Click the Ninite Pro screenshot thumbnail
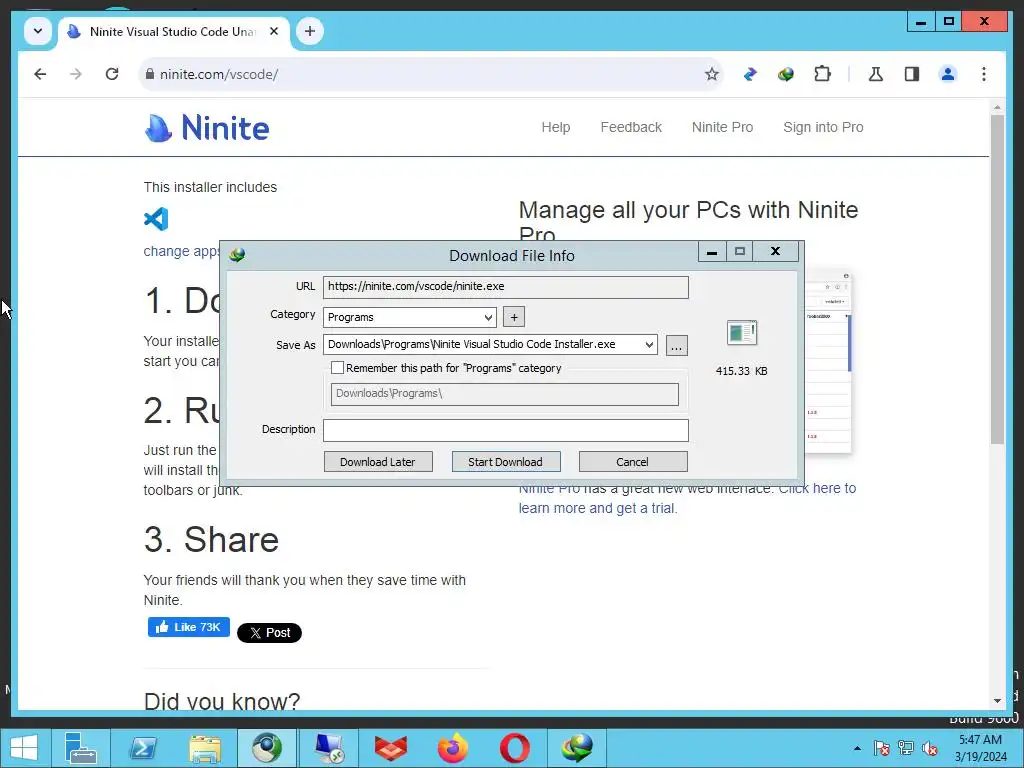The height and width of the screenshot is (768, 1024). tap(828, 361)
